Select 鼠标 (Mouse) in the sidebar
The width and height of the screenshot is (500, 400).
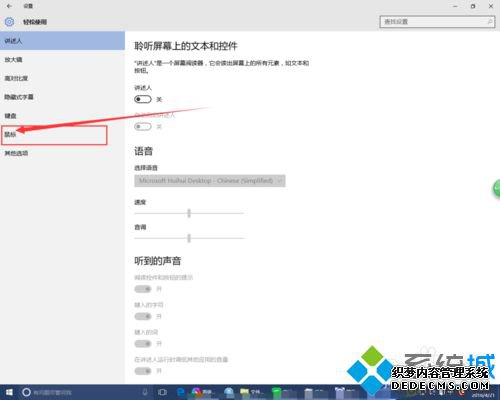pos(54,135)
